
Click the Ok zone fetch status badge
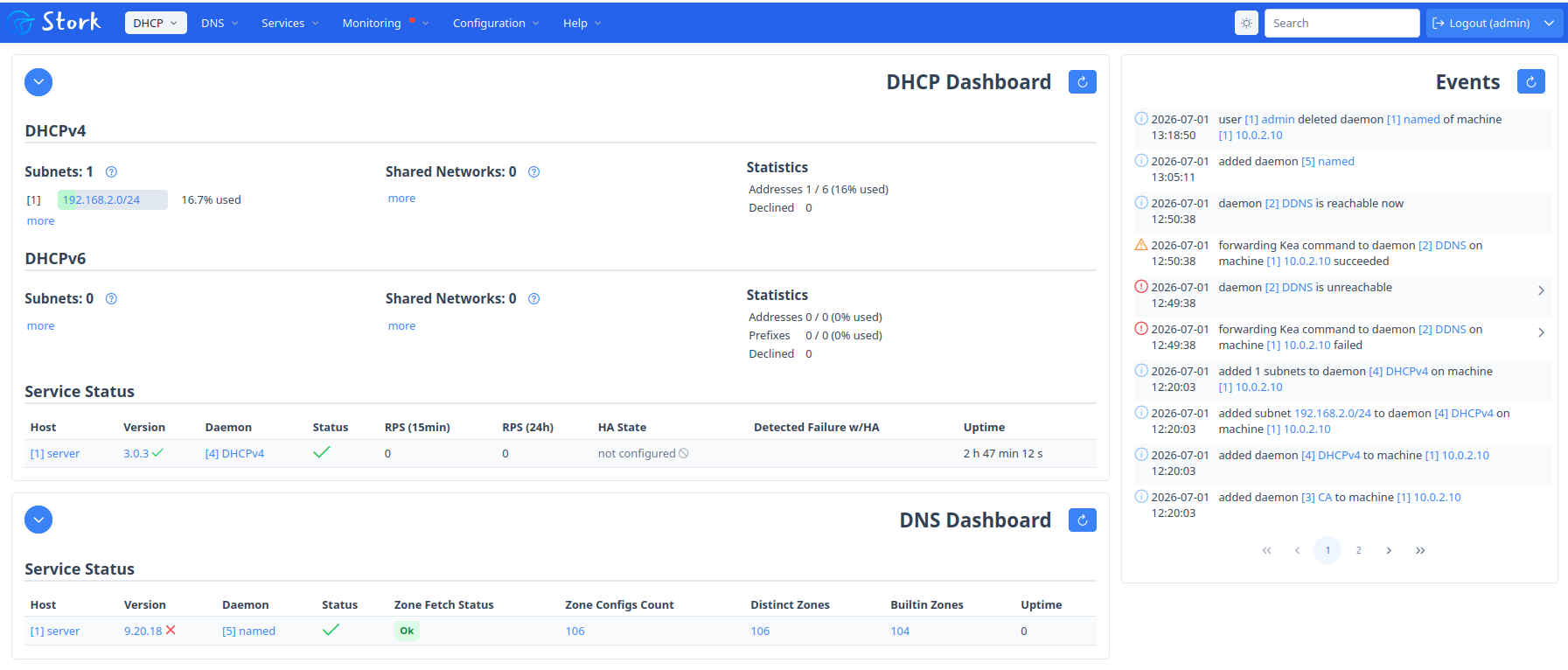407,631
